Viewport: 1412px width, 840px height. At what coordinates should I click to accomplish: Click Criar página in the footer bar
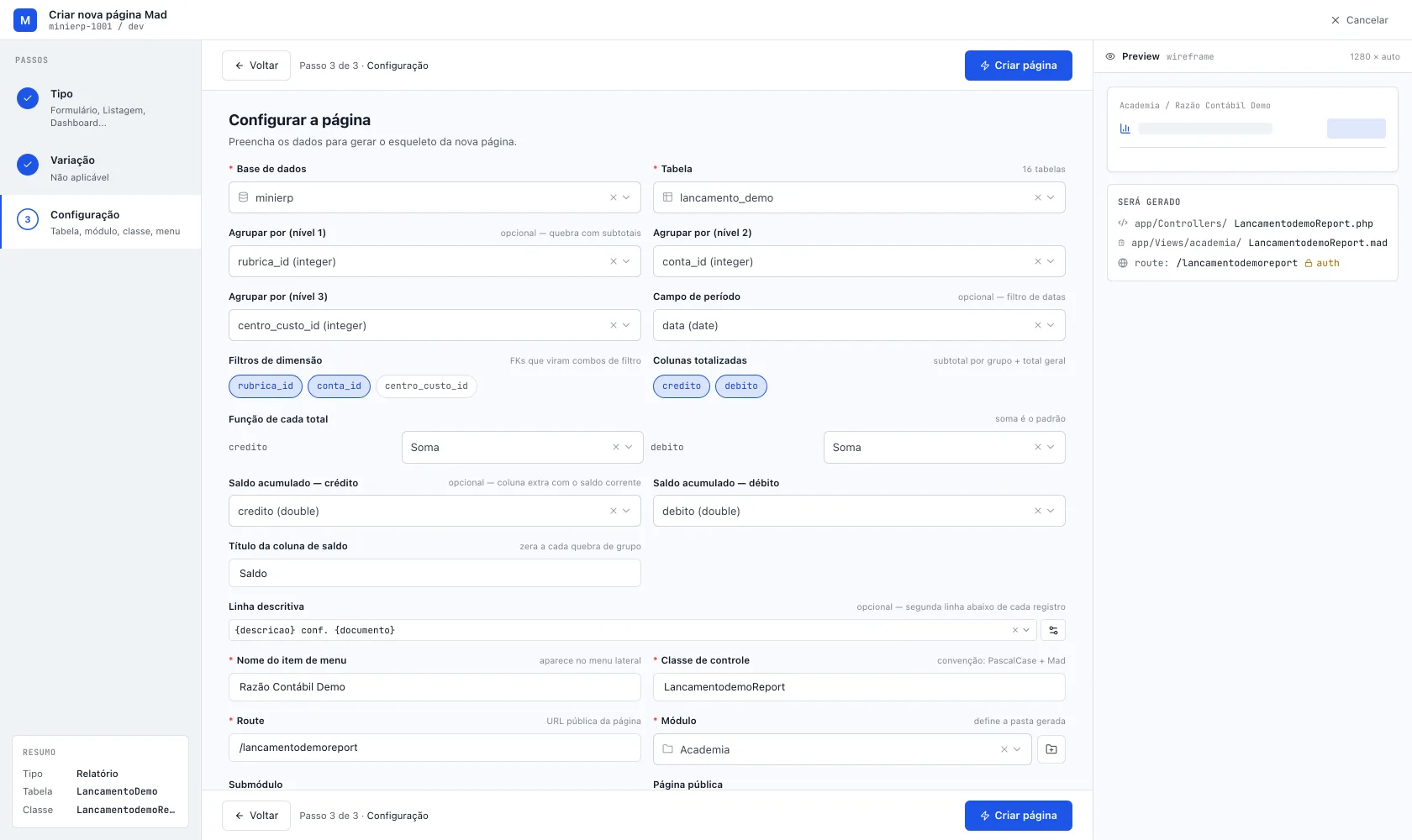point(1019,816)
